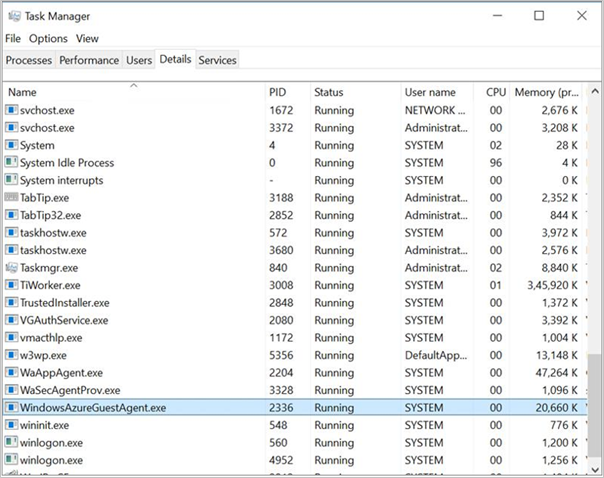Open the File menu
The image size is (604, 478).
[13, 39]
